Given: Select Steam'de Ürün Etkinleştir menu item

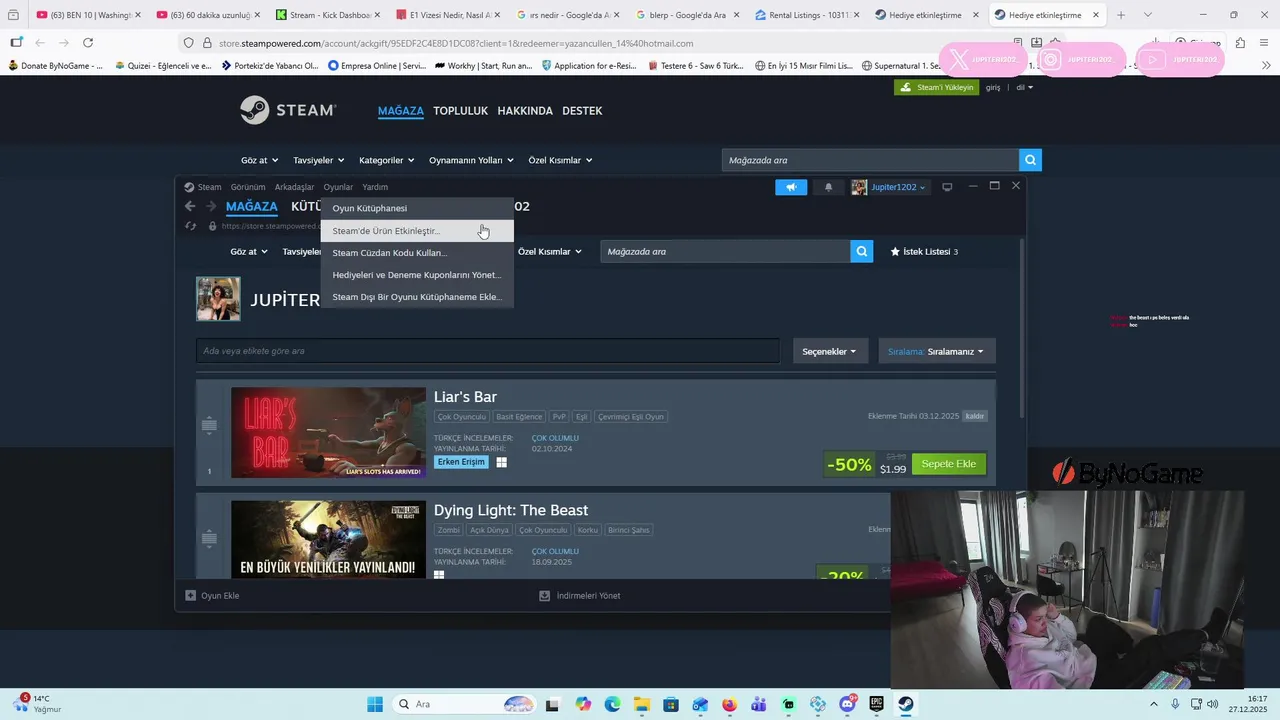Looking at the screenshot, I should (x=417, y=231).
